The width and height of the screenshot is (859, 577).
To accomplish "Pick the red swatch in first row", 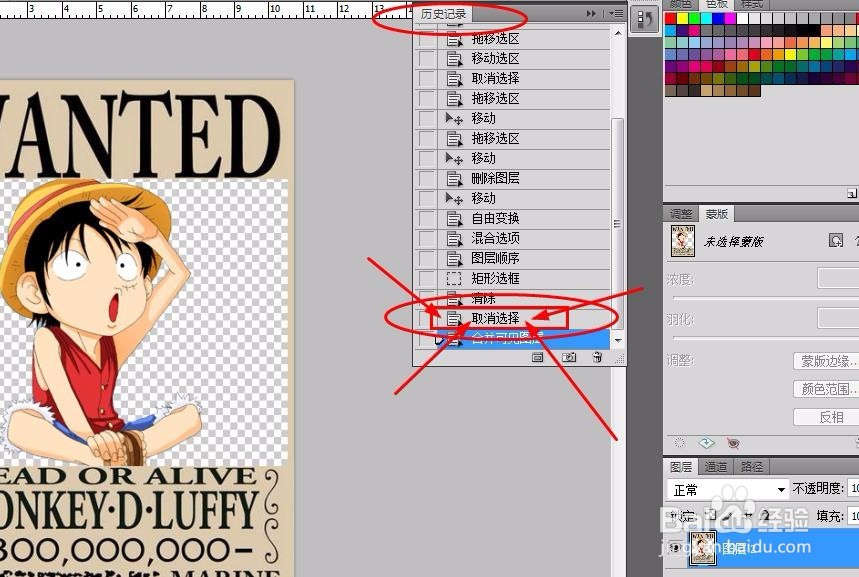I will coord(671,19).
